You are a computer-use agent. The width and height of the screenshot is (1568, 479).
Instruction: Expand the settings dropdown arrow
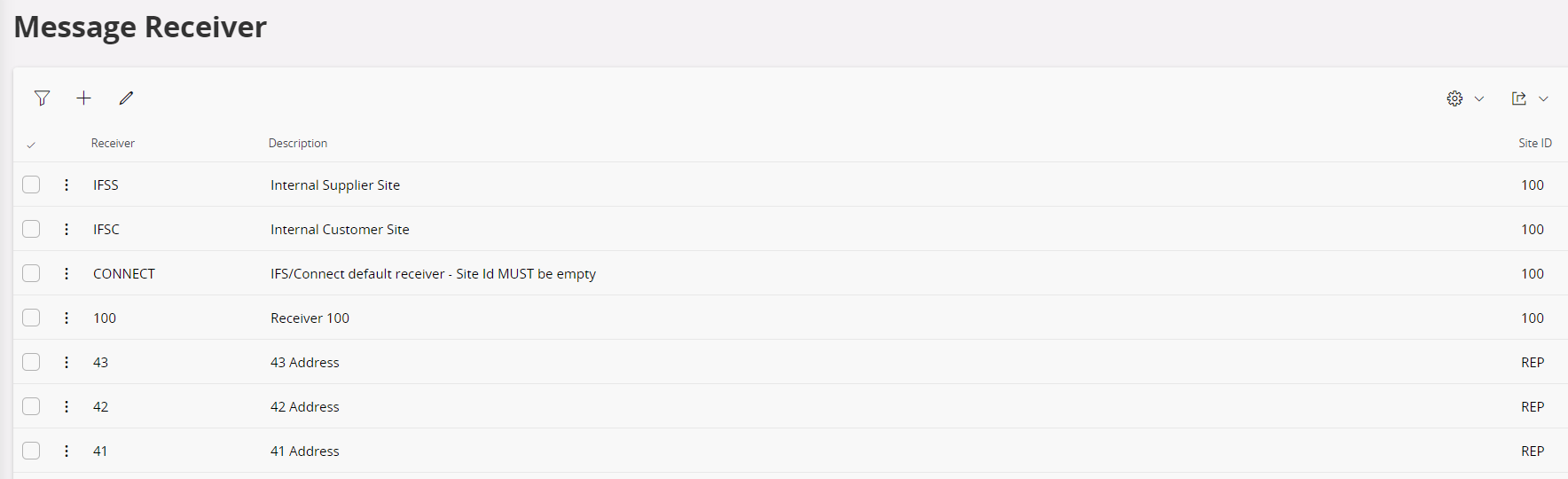(x=1479, y=98)
